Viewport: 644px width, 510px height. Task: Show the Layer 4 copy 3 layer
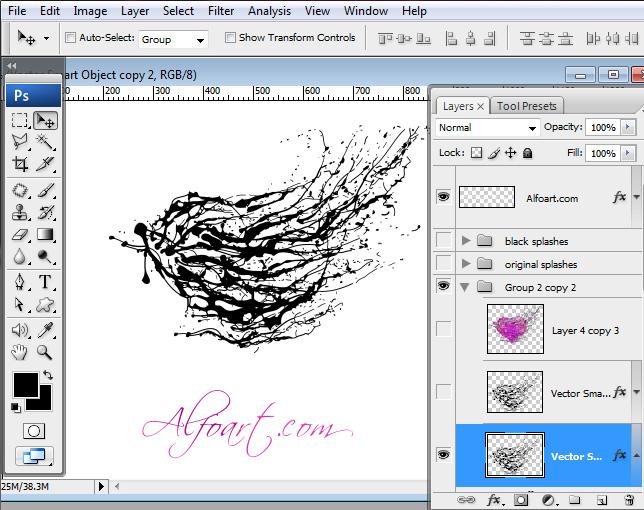pyautogui.click(x=443, y=330)
